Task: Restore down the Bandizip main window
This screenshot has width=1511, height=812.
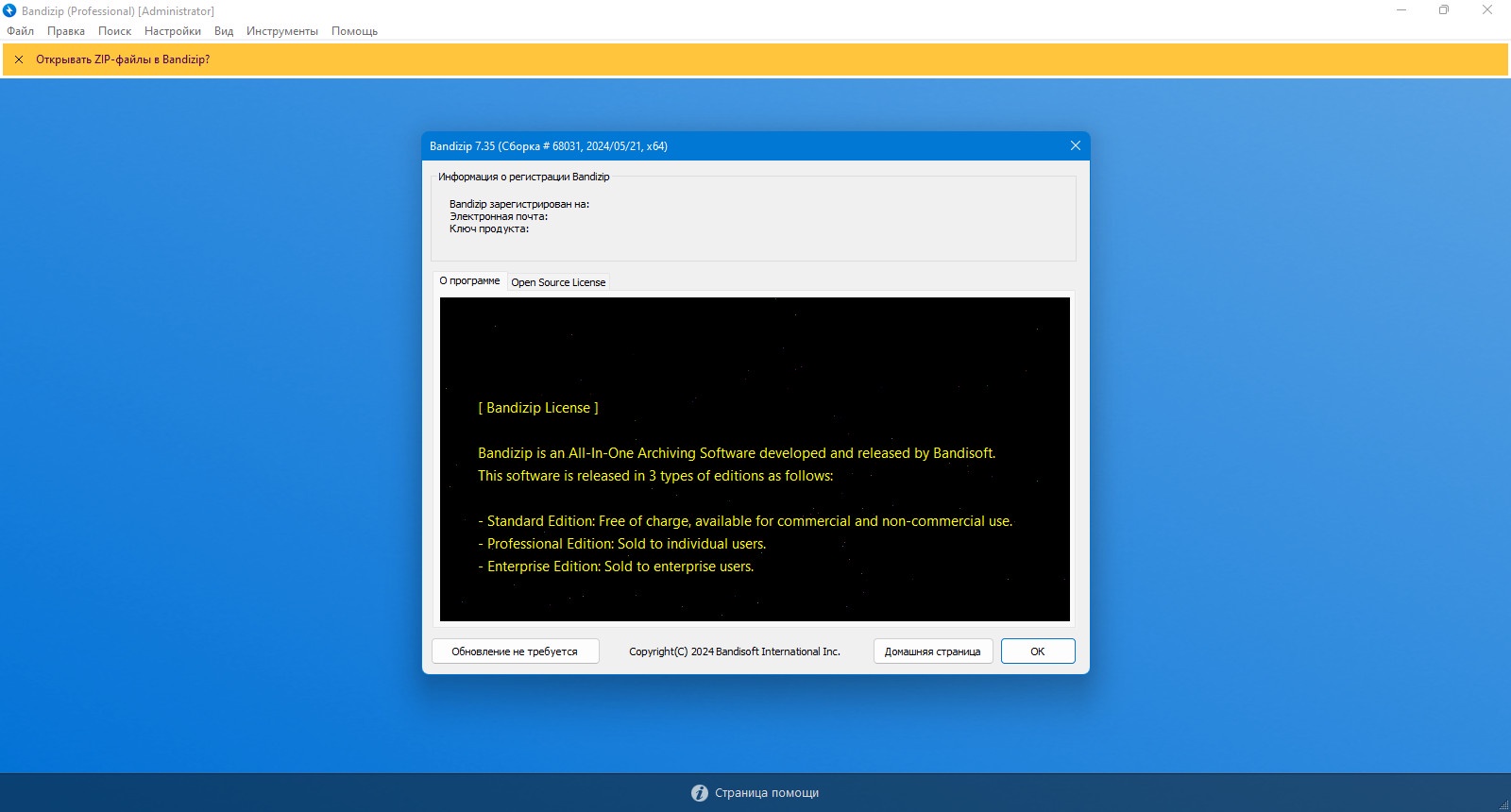Action: 1444,10
